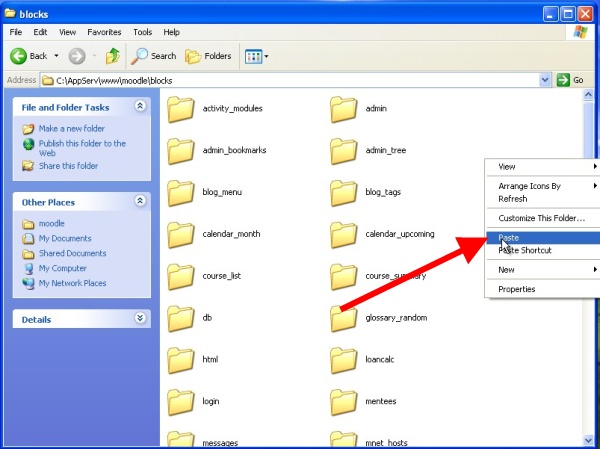Viewport: 600px width, 449px height.
Task: Select the db folder icon
Action: 181,318
